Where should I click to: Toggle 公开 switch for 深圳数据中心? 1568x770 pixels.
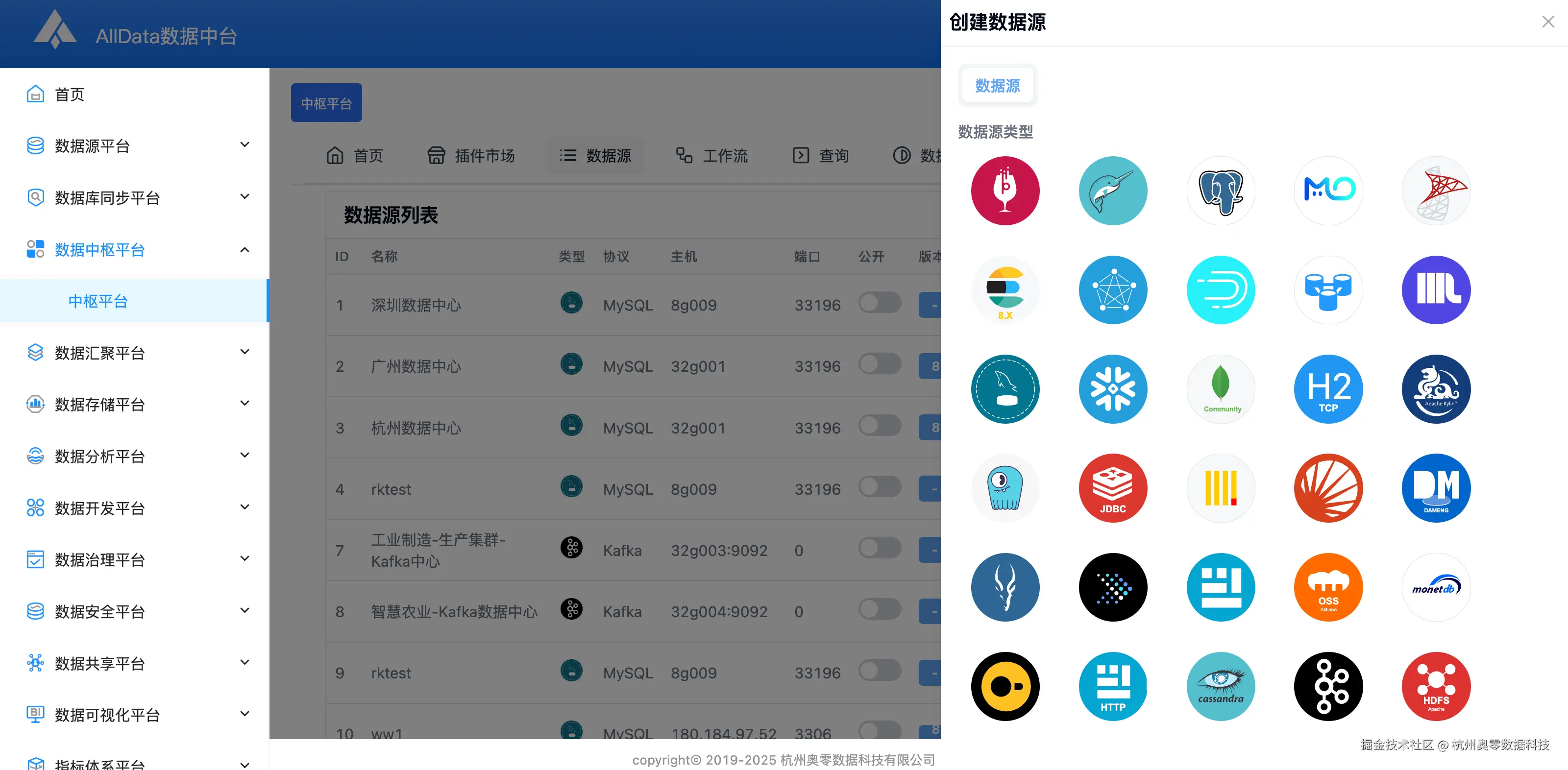click(x=880, y=304)
